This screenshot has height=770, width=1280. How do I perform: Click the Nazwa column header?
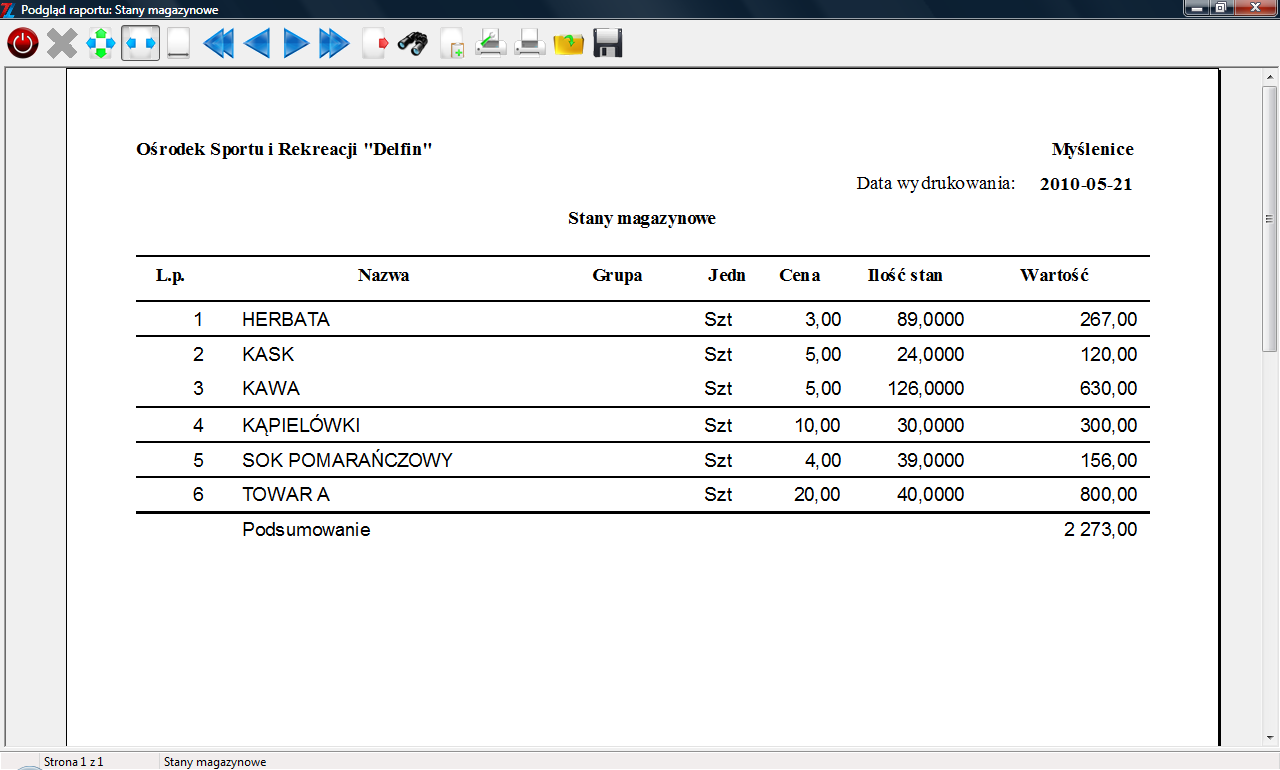pos(384,276)
